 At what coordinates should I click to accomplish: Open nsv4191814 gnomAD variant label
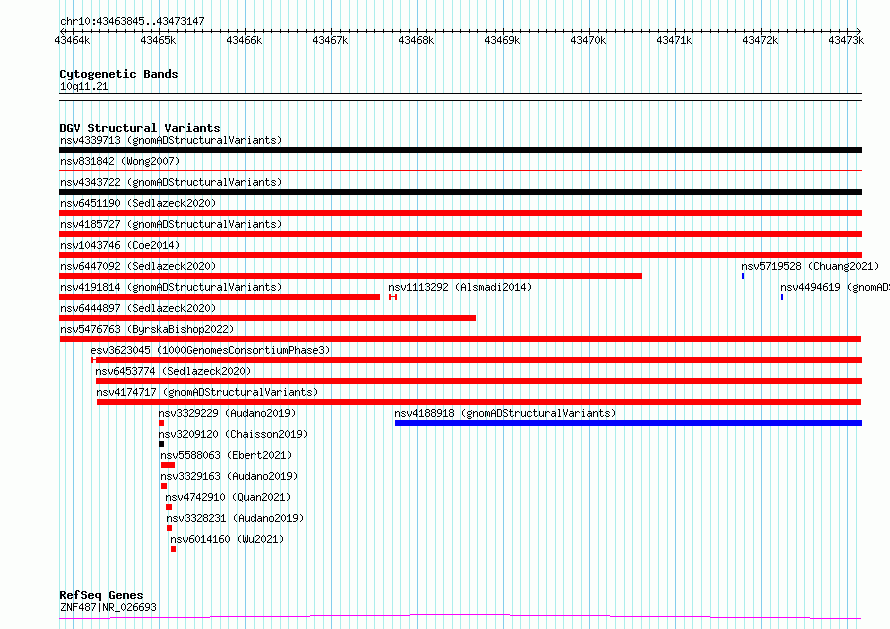point(171,287)
